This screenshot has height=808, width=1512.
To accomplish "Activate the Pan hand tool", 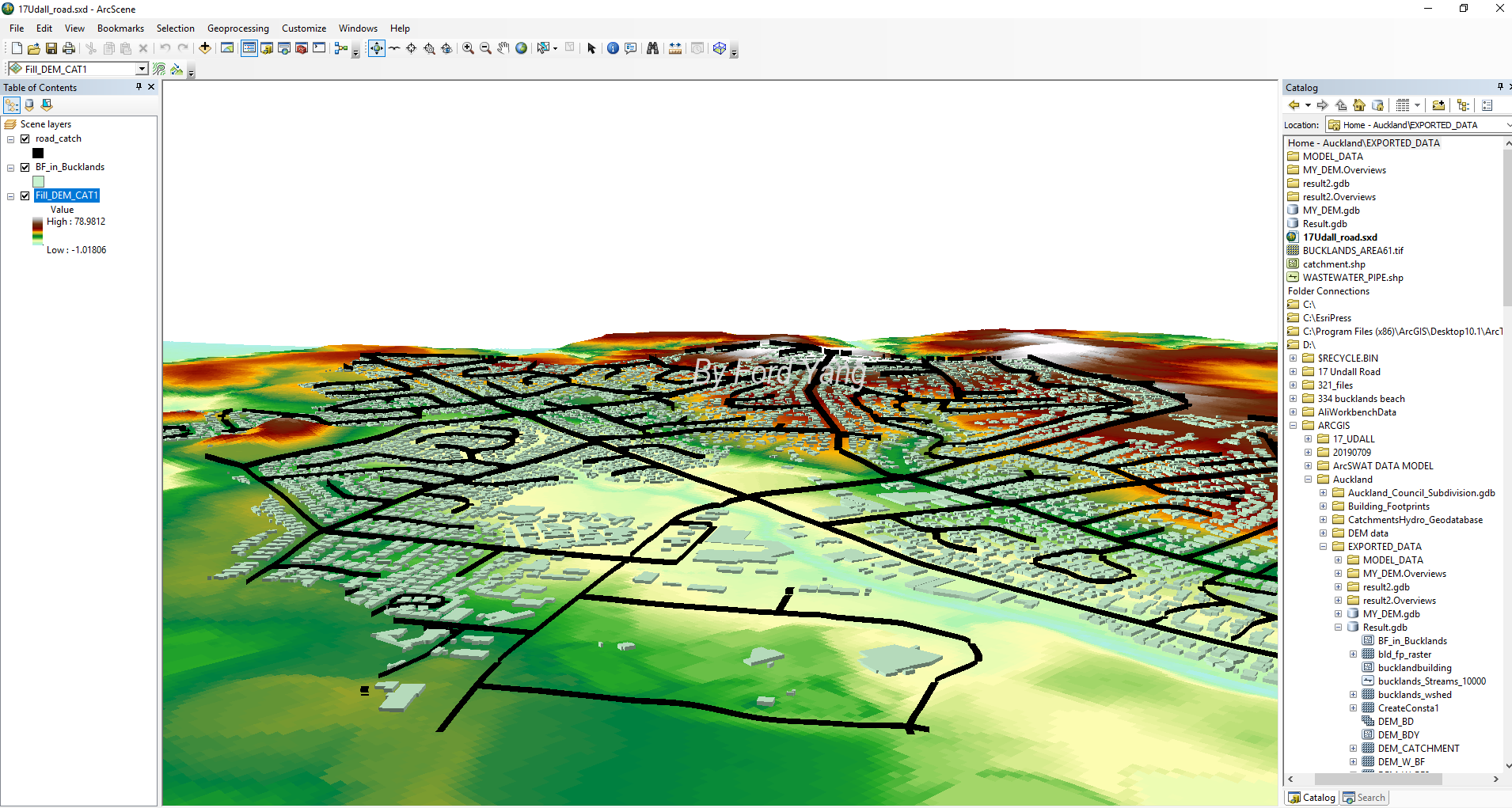I will pyautogui.click(x=503, y=48).
